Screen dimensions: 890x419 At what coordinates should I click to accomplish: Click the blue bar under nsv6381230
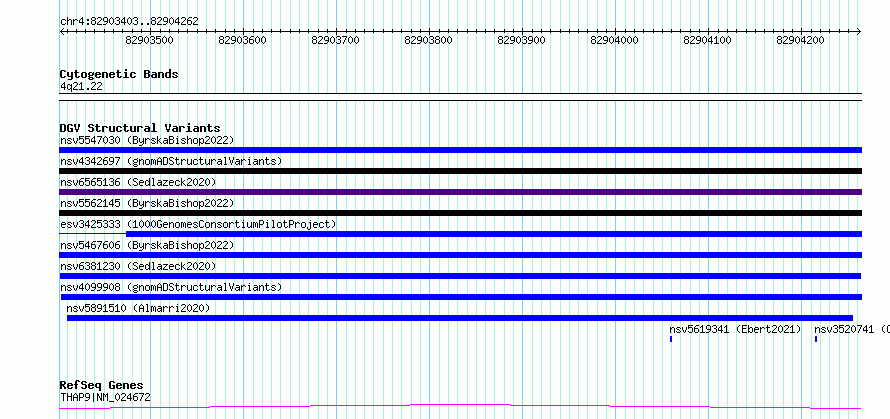460,276
